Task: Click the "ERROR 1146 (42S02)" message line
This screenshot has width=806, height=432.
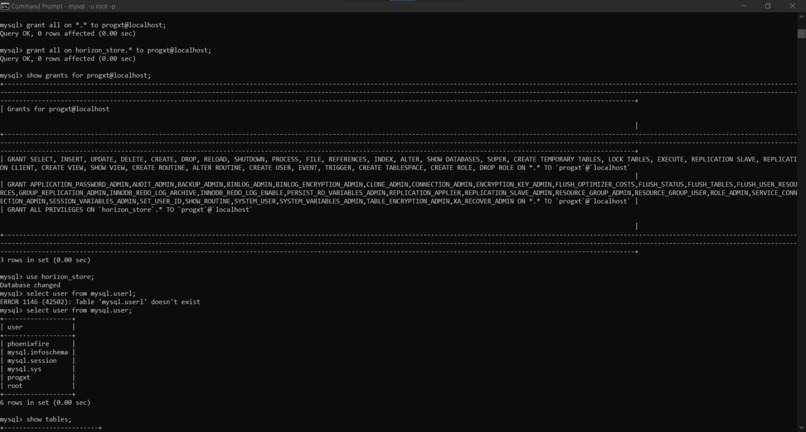Action: [x=100, y=302]
